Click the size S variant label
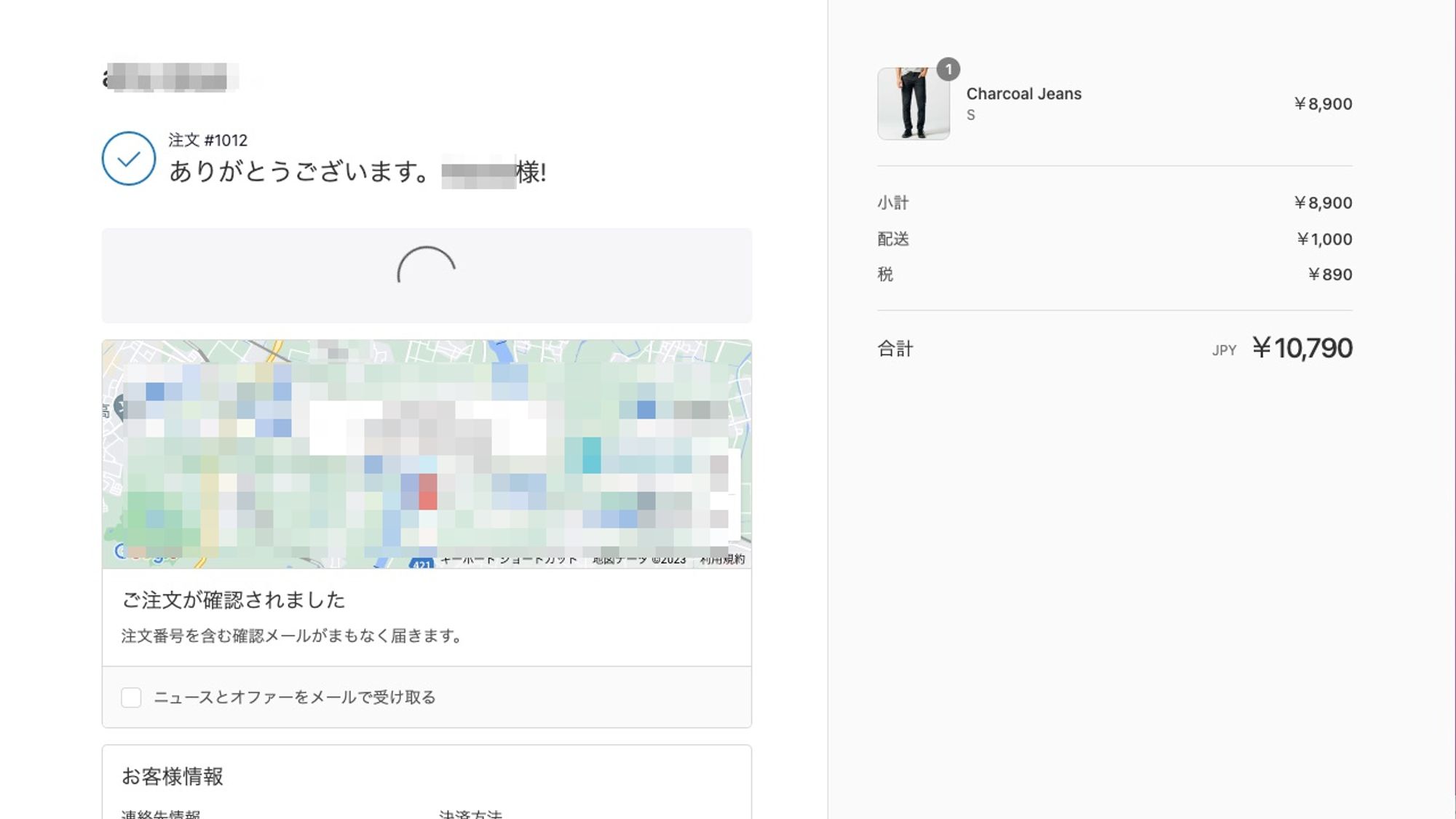This screenshot has width=1456, height=819. 970,115
